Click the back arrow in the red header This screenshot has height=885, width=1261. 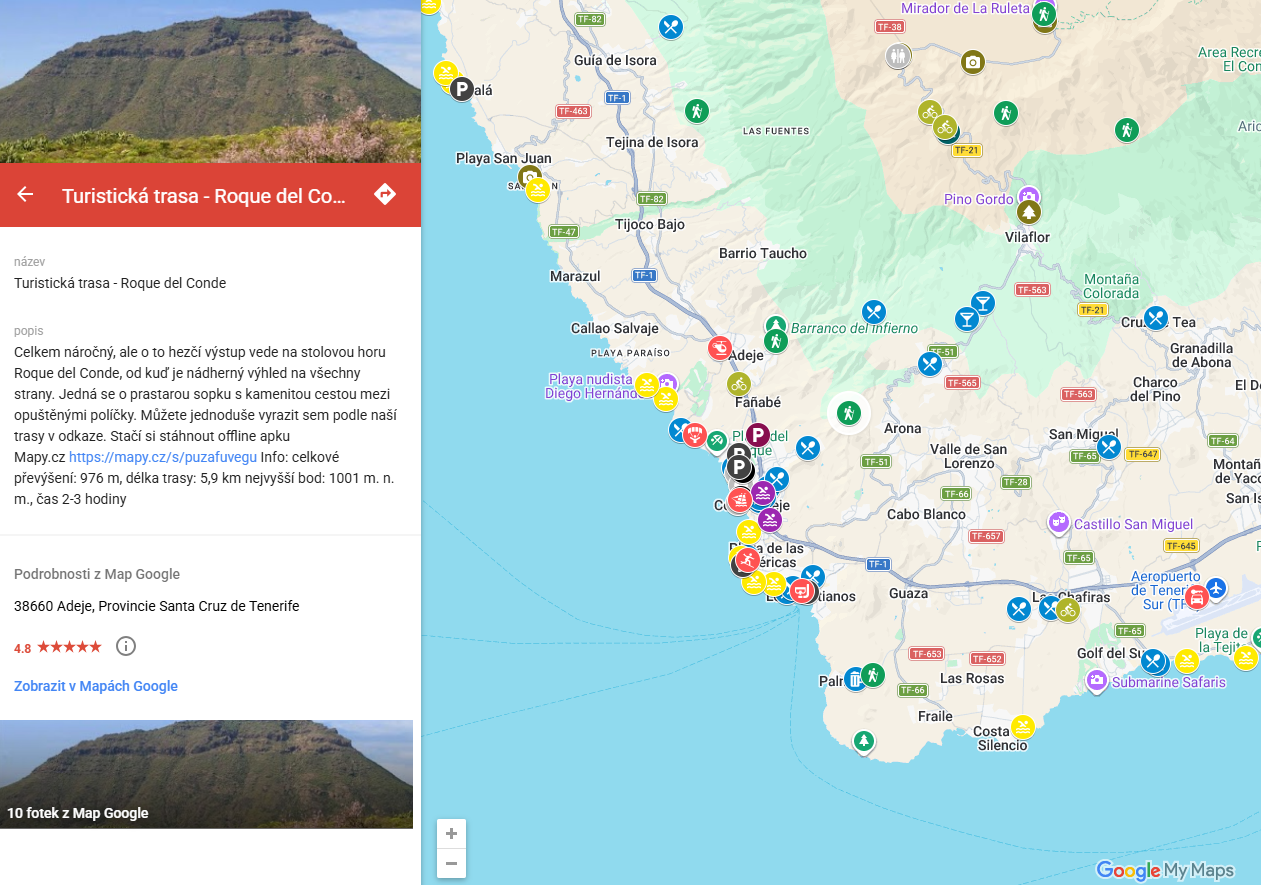(24, 194)
